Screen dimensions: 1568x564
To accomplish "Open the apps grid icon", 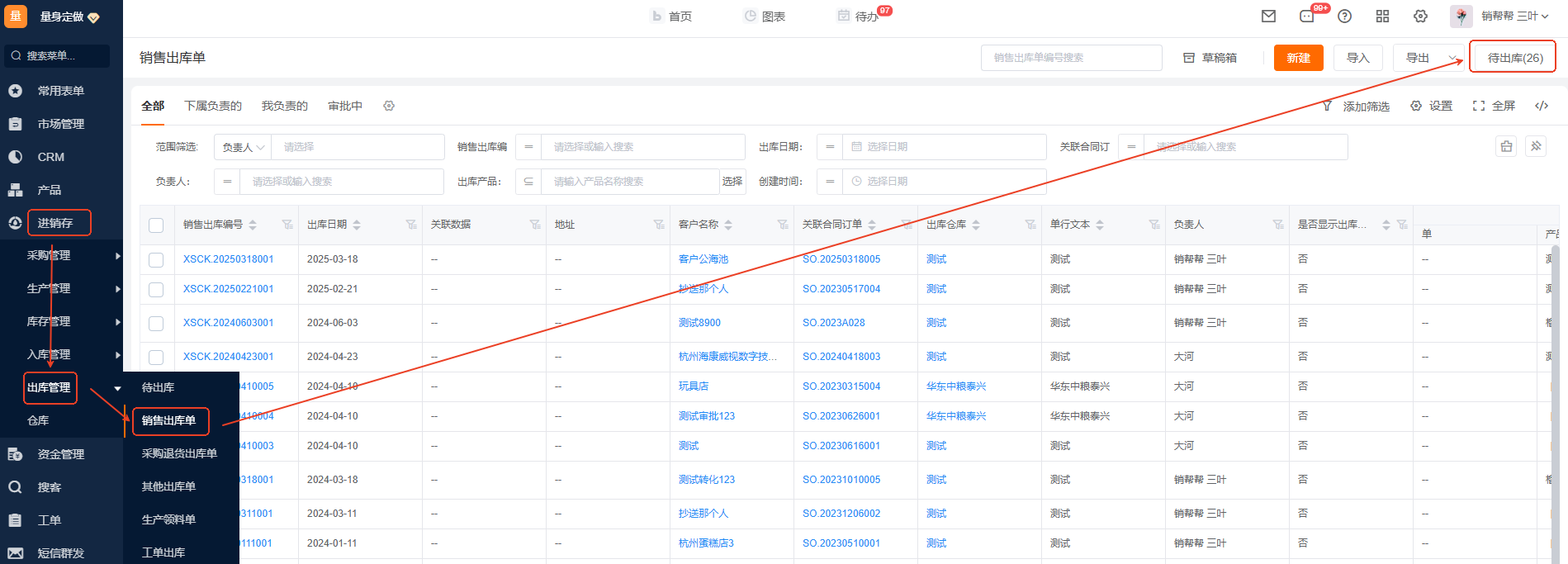I will click(x=1383, y=16).
